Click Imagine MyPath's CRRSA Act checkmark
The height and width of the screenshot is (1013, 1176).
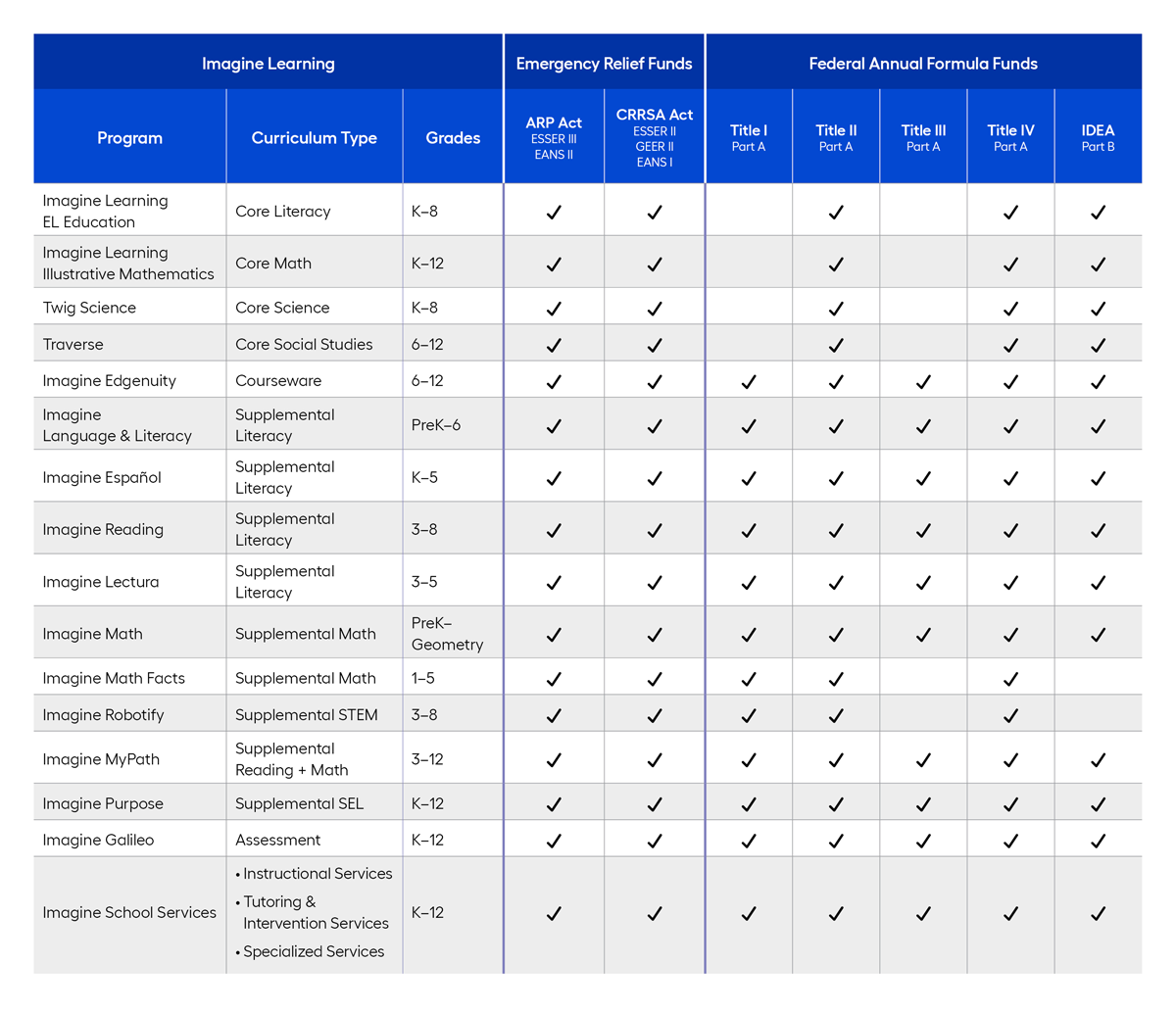click(655, 759)
